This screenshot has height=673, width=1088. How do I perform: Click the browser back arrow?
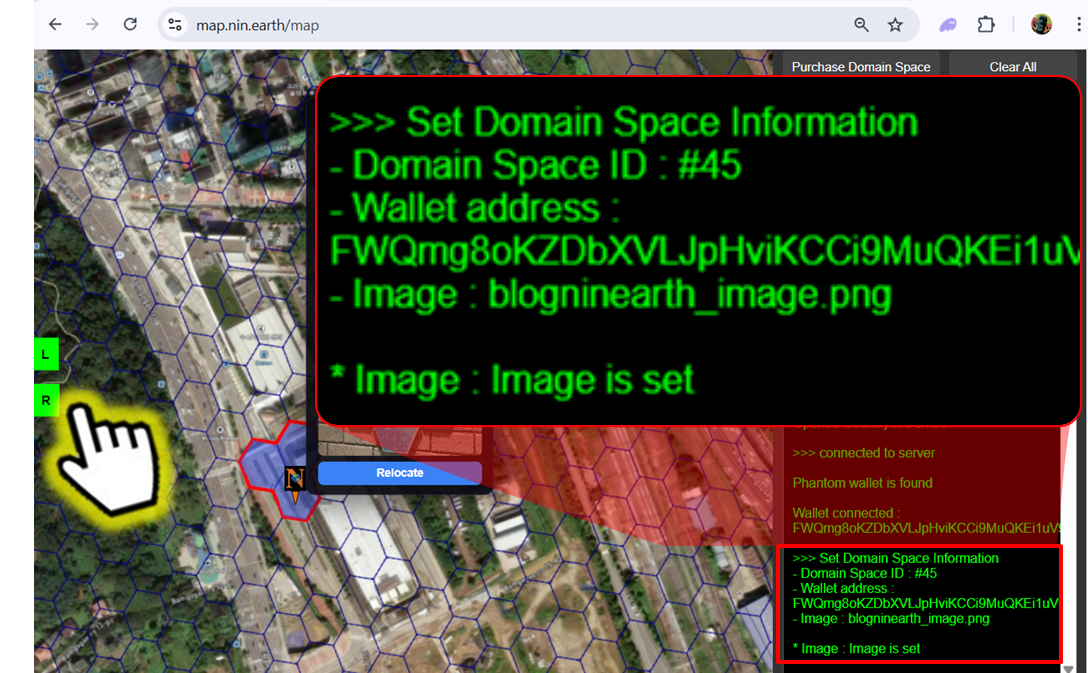click(x=55, y=25)
